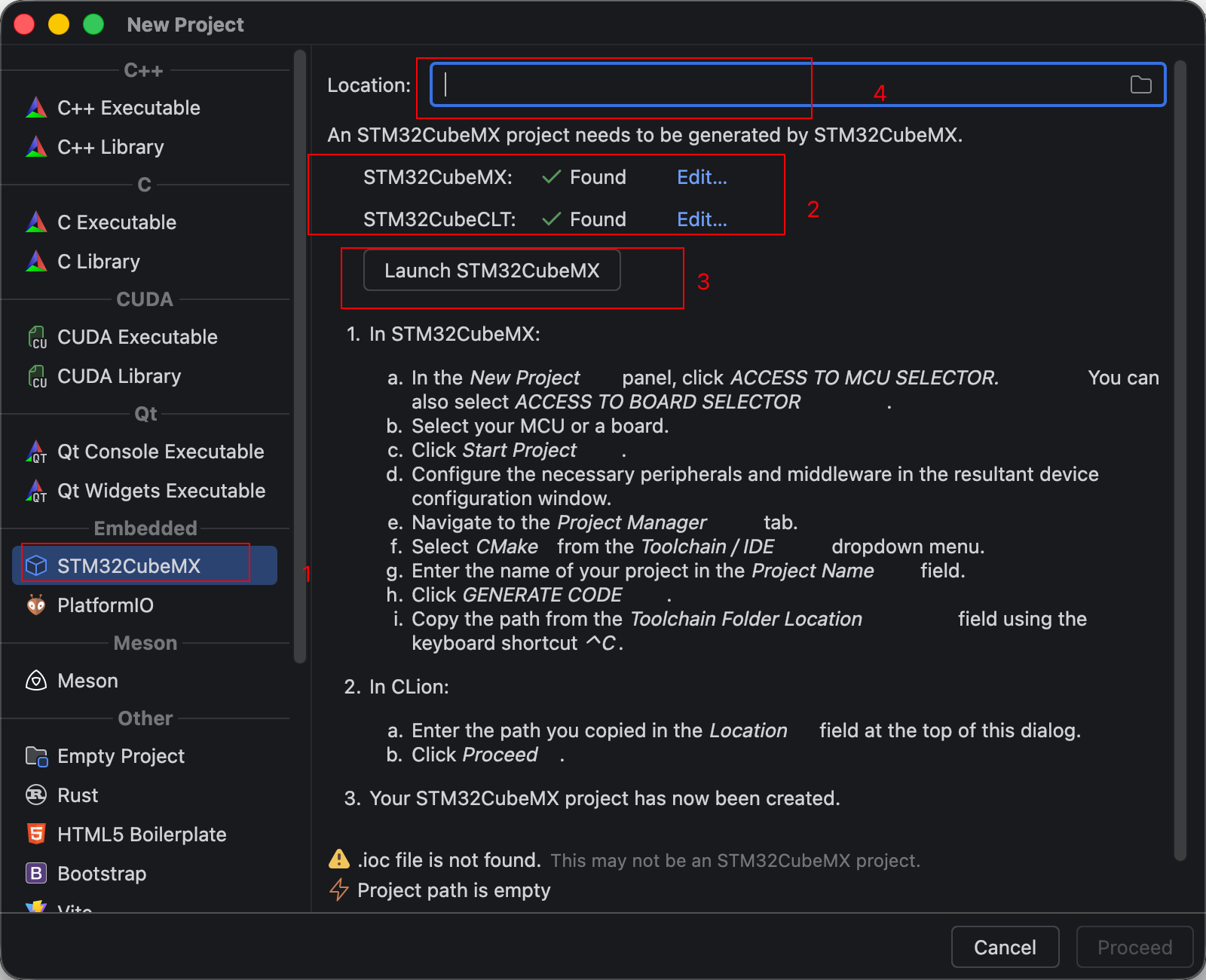Pick Qt Widgets Executable project type
The width and height of the screenshot is (1206, 980).
point(145,491)
